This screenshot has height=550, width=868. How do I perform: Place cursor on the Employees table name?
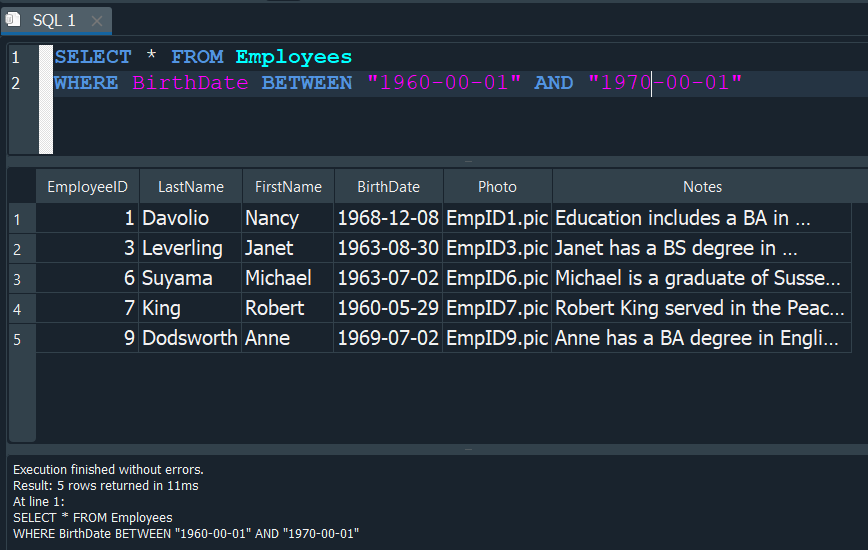[294, 57]
